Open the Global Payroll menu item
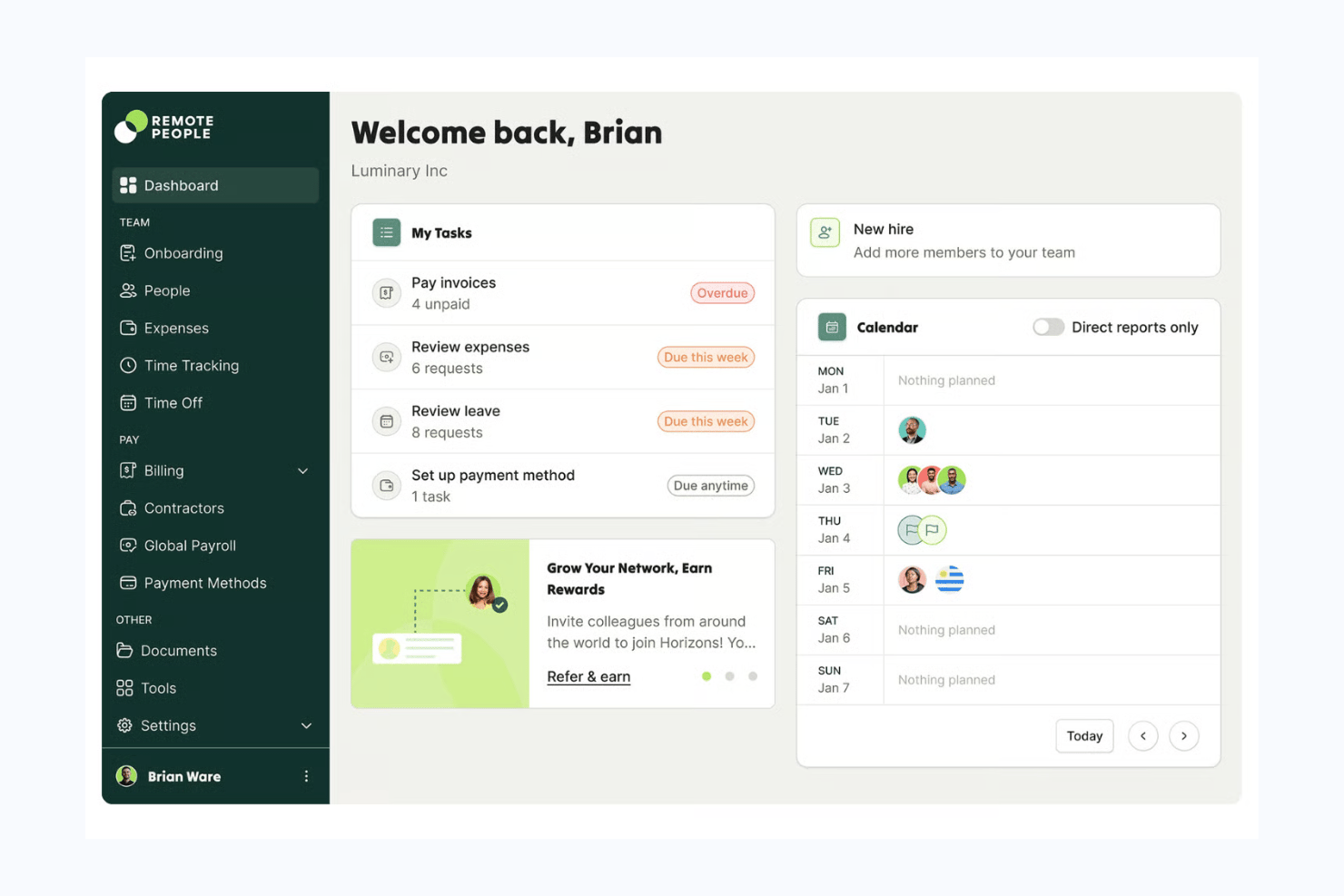 coord(215,546)
